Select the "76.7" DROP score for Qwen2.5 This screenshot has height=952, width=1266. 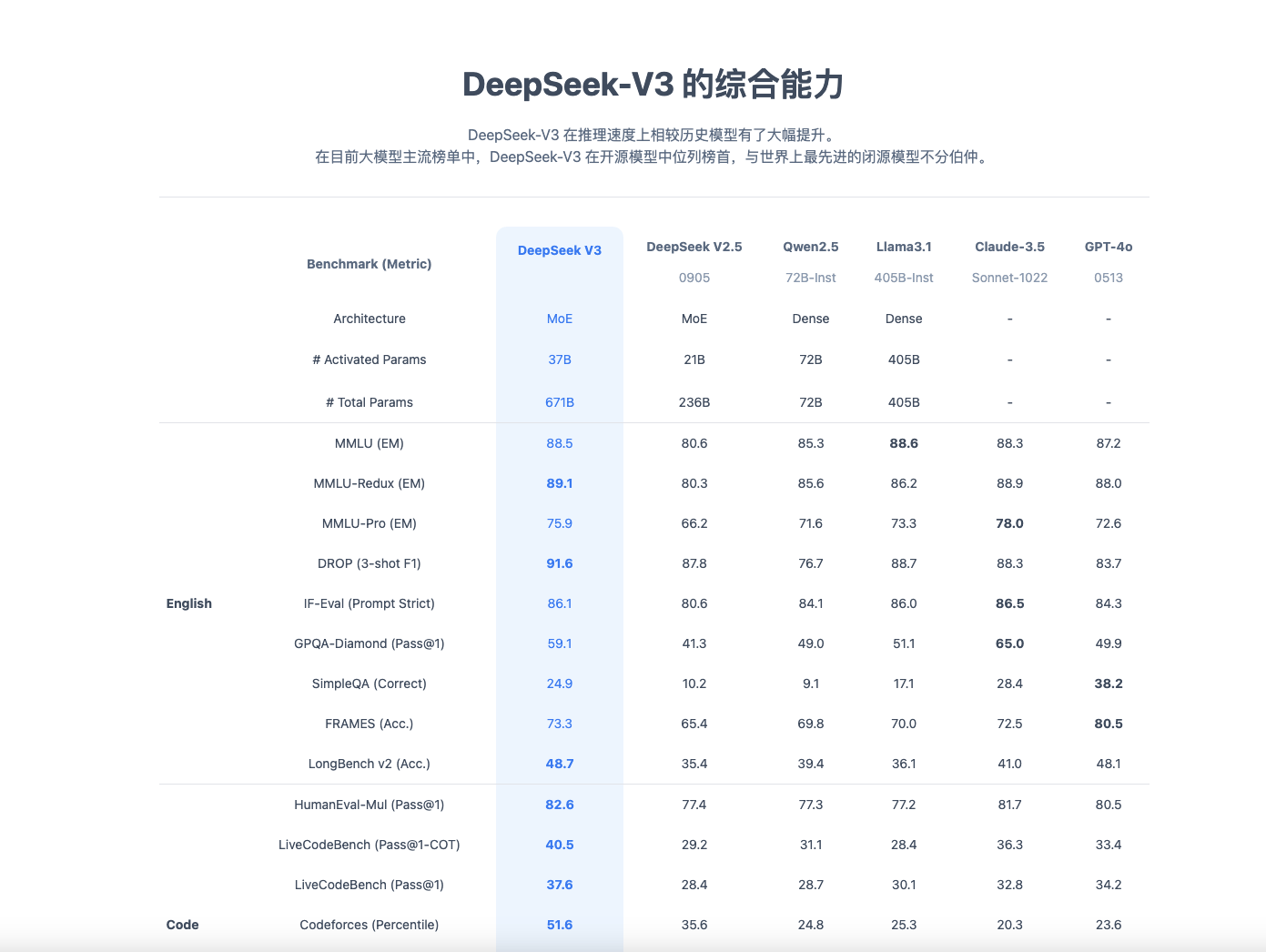click(811, 563)
